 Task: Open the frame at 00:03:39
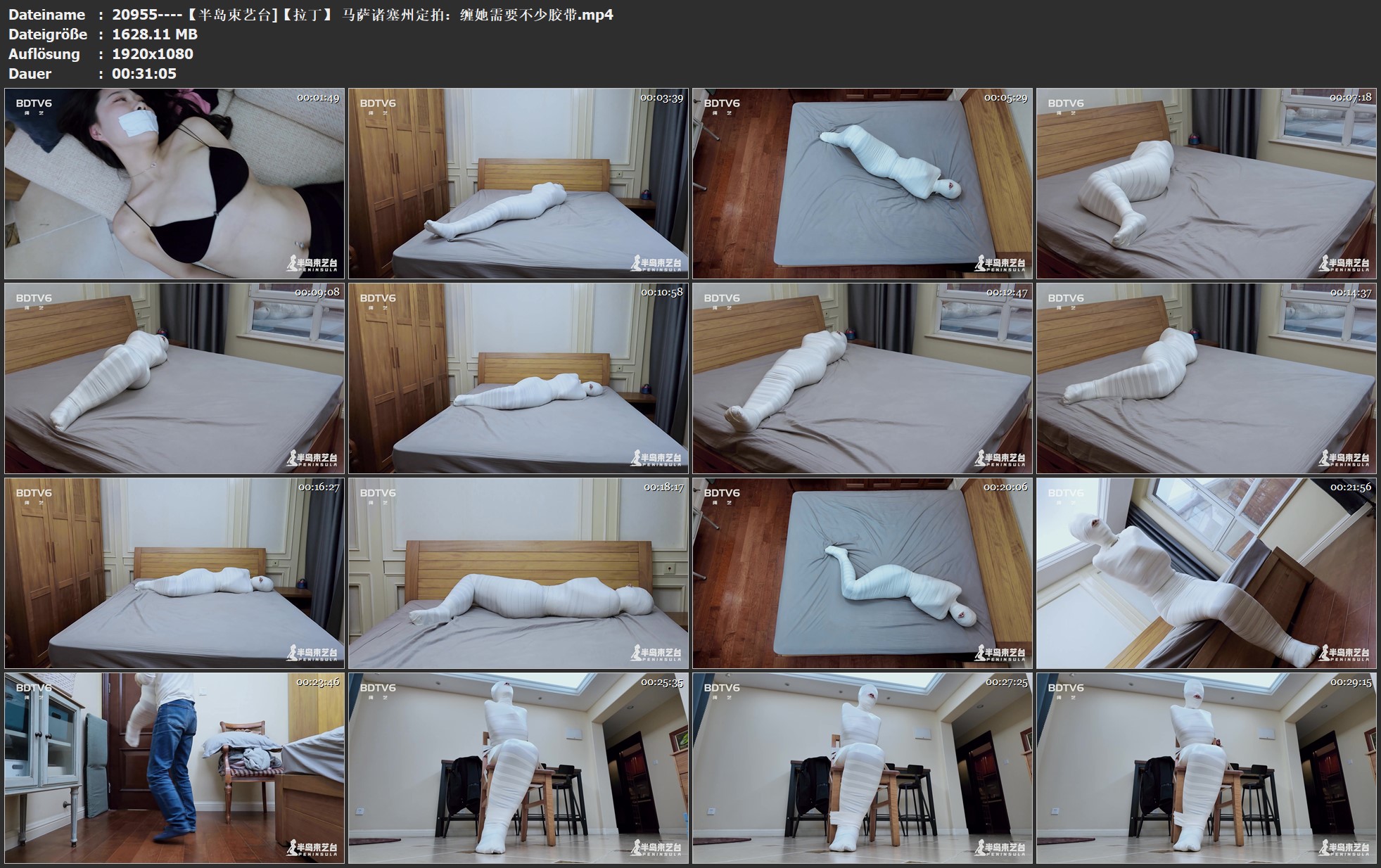[518, 184]
